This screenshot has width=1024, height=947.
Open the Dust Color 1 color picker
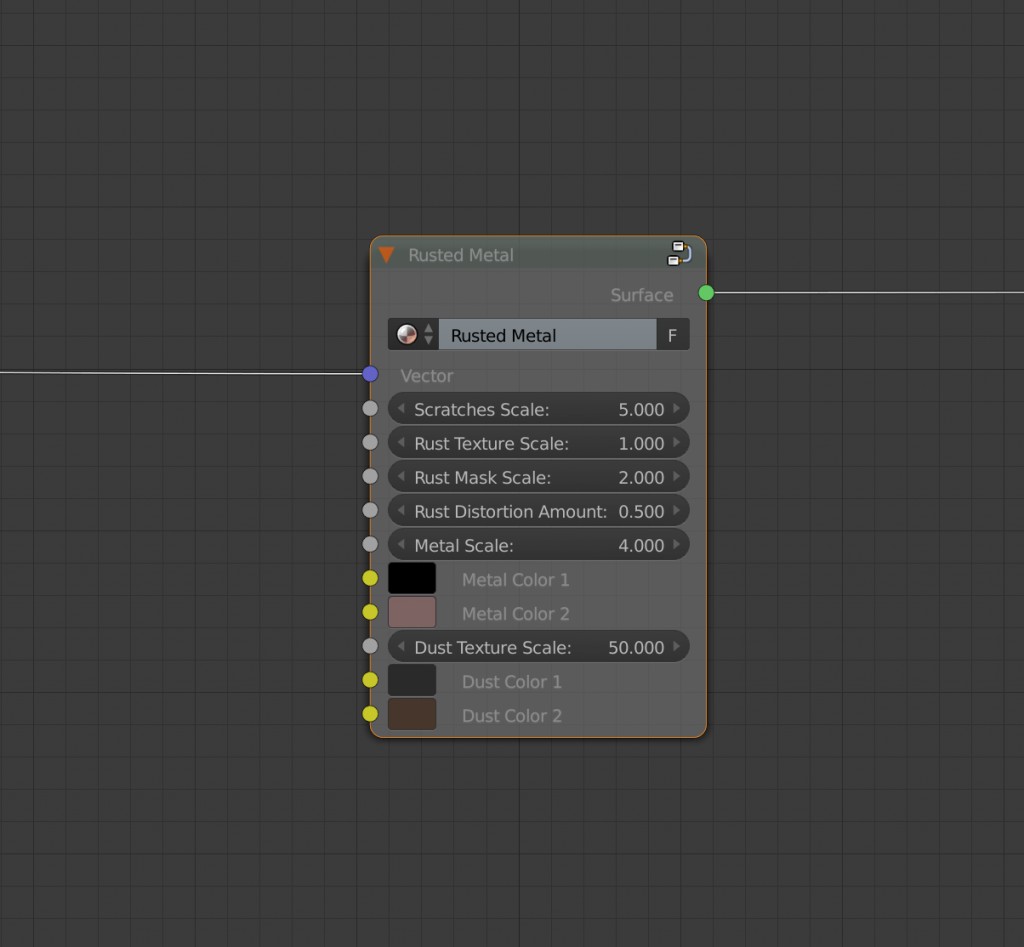[x=412, y=680]
